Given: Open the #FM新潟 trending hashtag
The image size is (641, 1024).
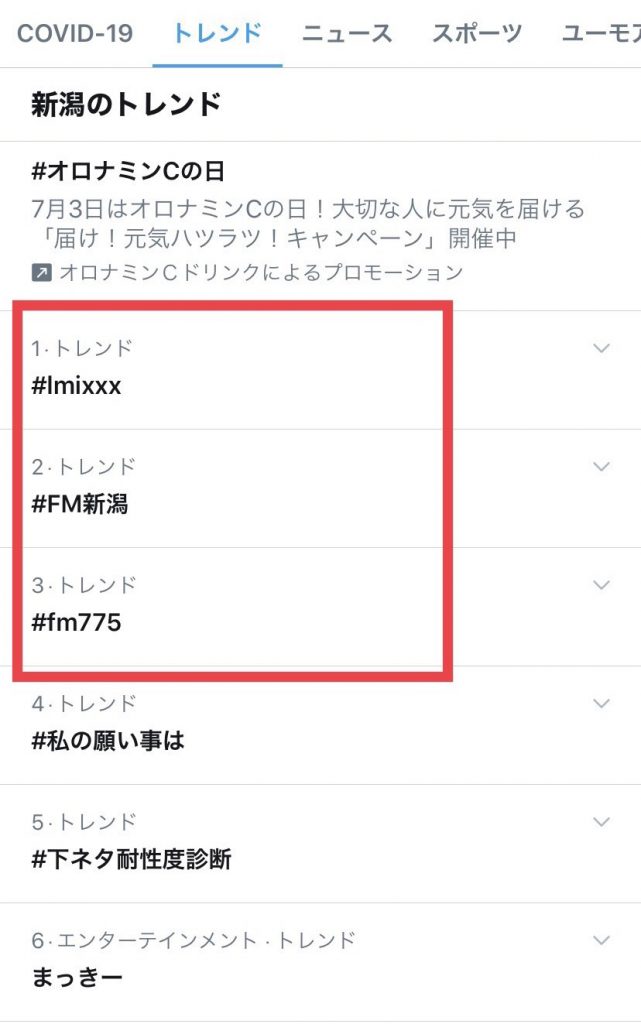Looking at the screenshot, I should pyautogui.click(x=80, y=504).
